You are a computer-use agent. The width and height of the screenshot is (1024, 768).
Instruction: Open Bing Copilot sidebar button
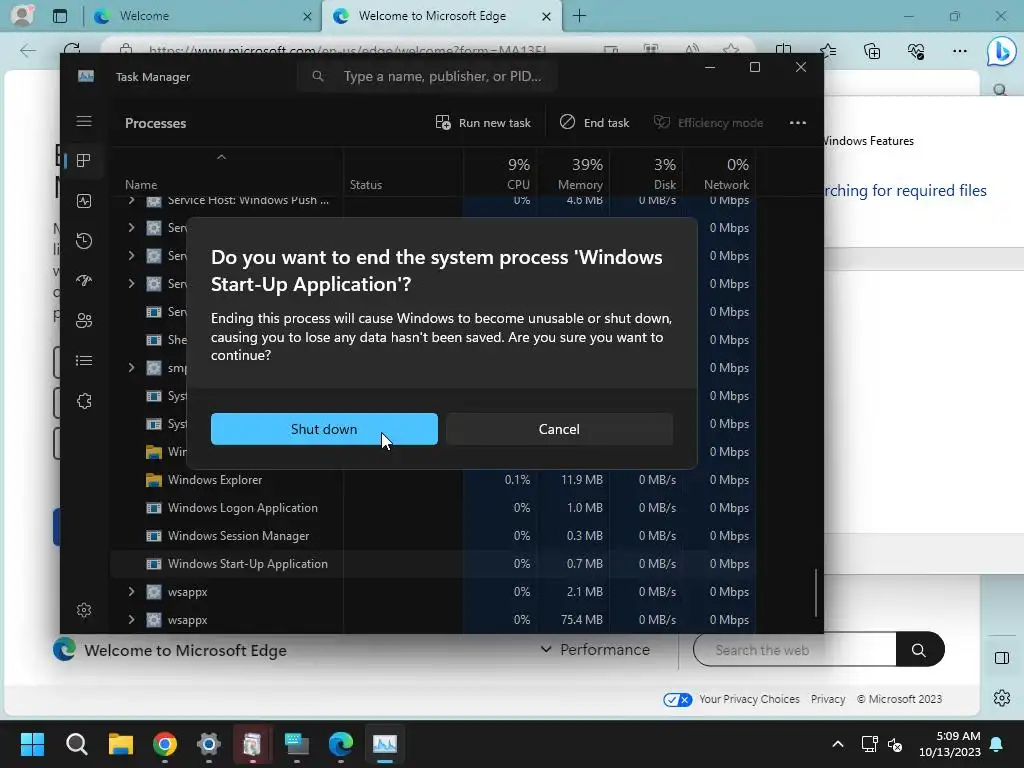click(x=1002, y=51)
